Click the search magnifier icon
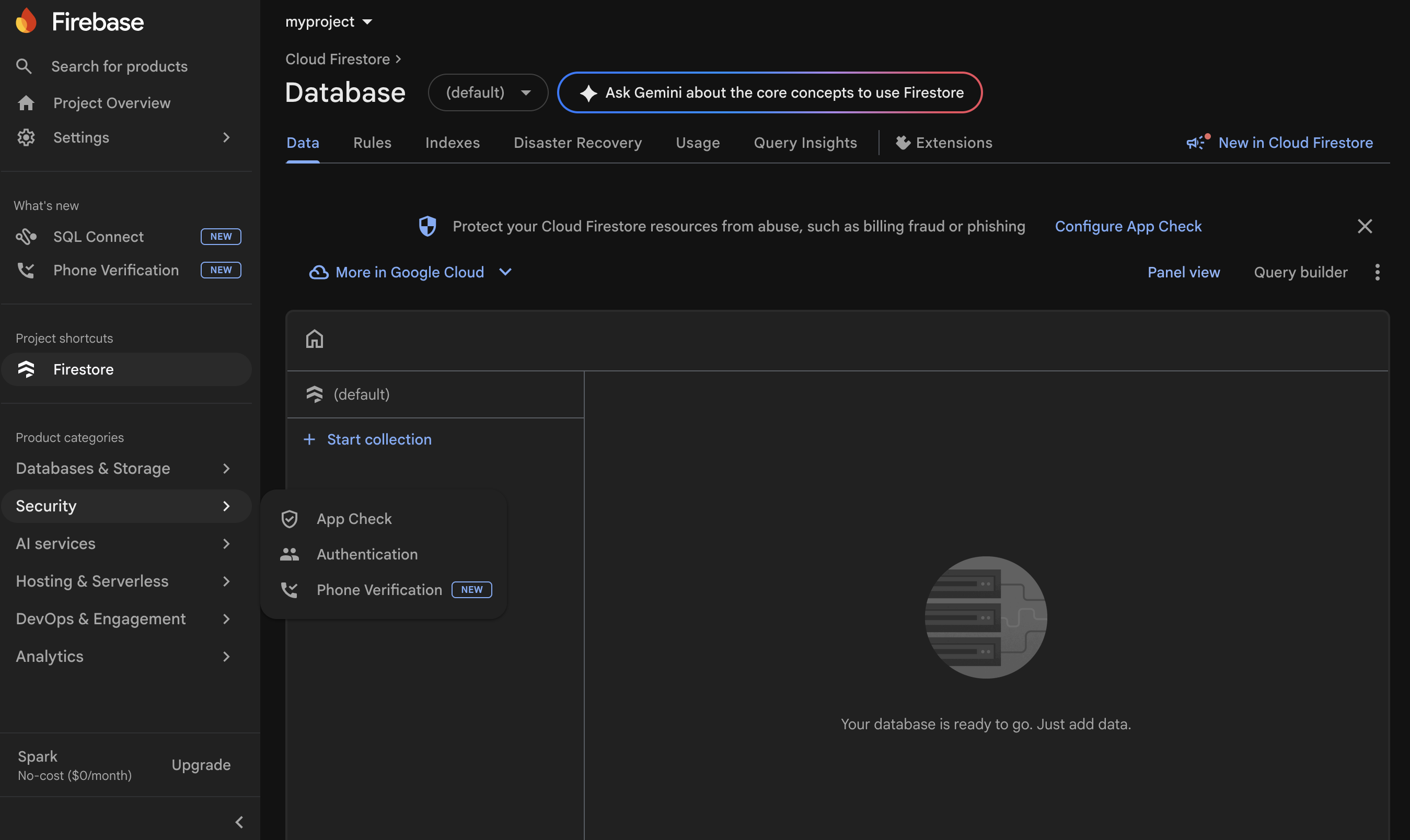 24,66
